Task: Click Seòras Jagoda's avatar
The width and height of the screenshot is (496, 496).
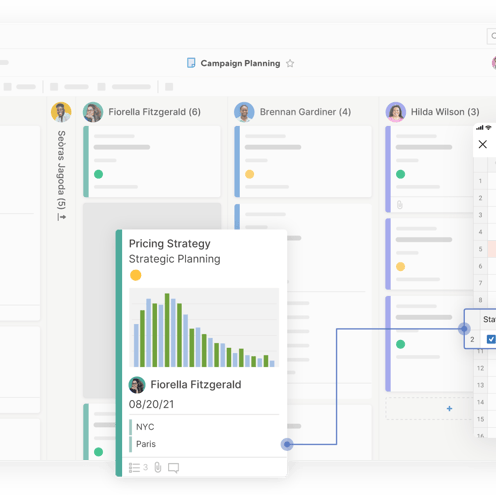Action: coord(61,112)
